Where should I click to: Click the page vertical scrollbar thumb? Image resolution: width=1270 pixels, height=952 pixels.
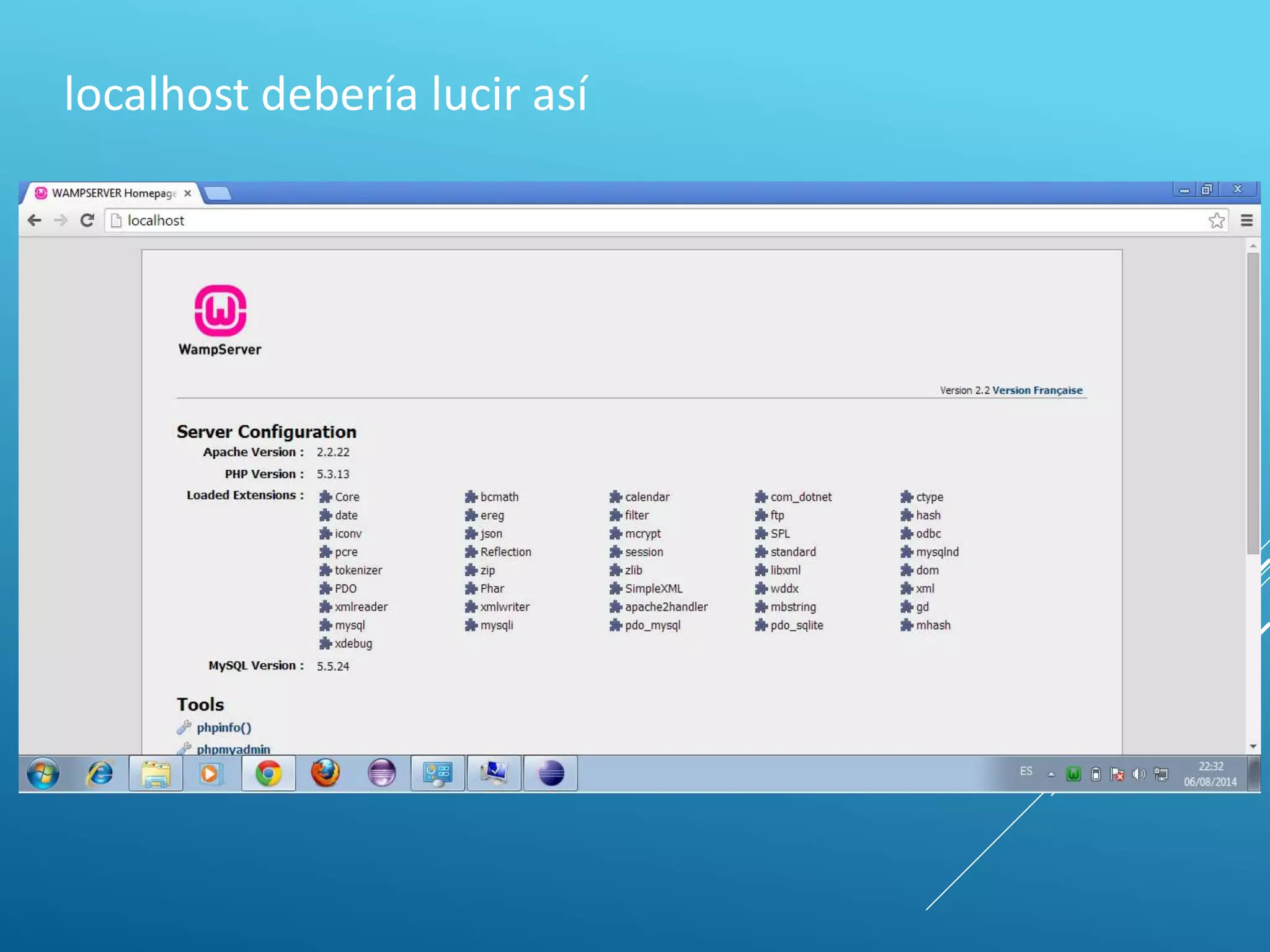[1253, 403]
